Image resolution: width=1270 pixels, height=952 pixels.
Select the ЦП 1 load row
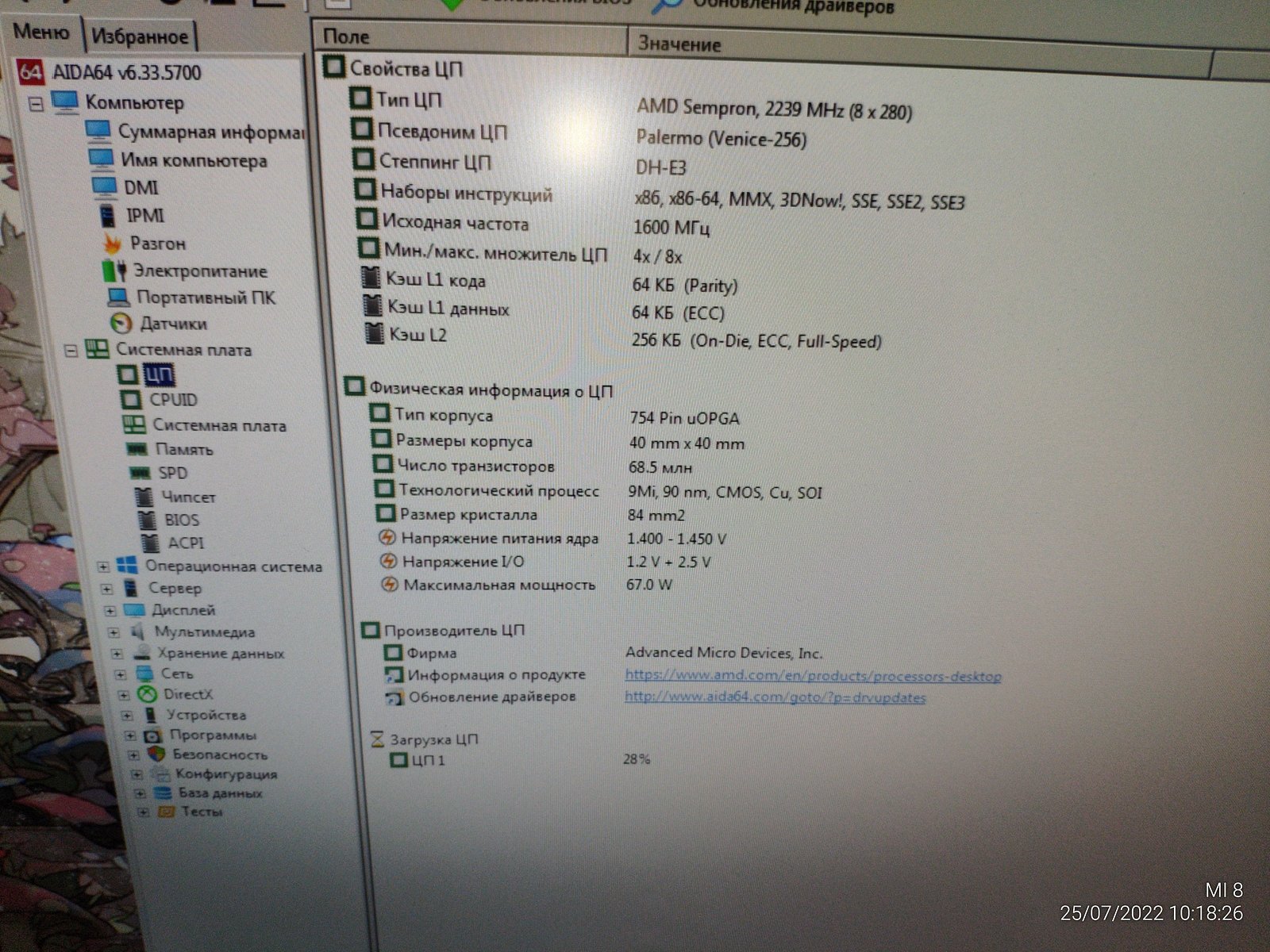click(520, 760)
